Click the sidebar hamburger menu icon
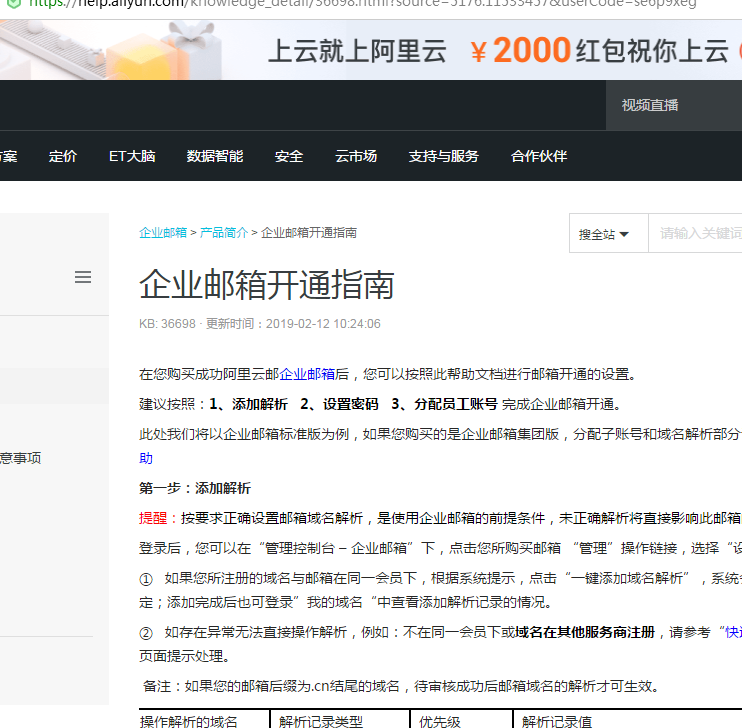Image resolution: width=742 pixels, height=728 pixels. (x=83, y=277)
